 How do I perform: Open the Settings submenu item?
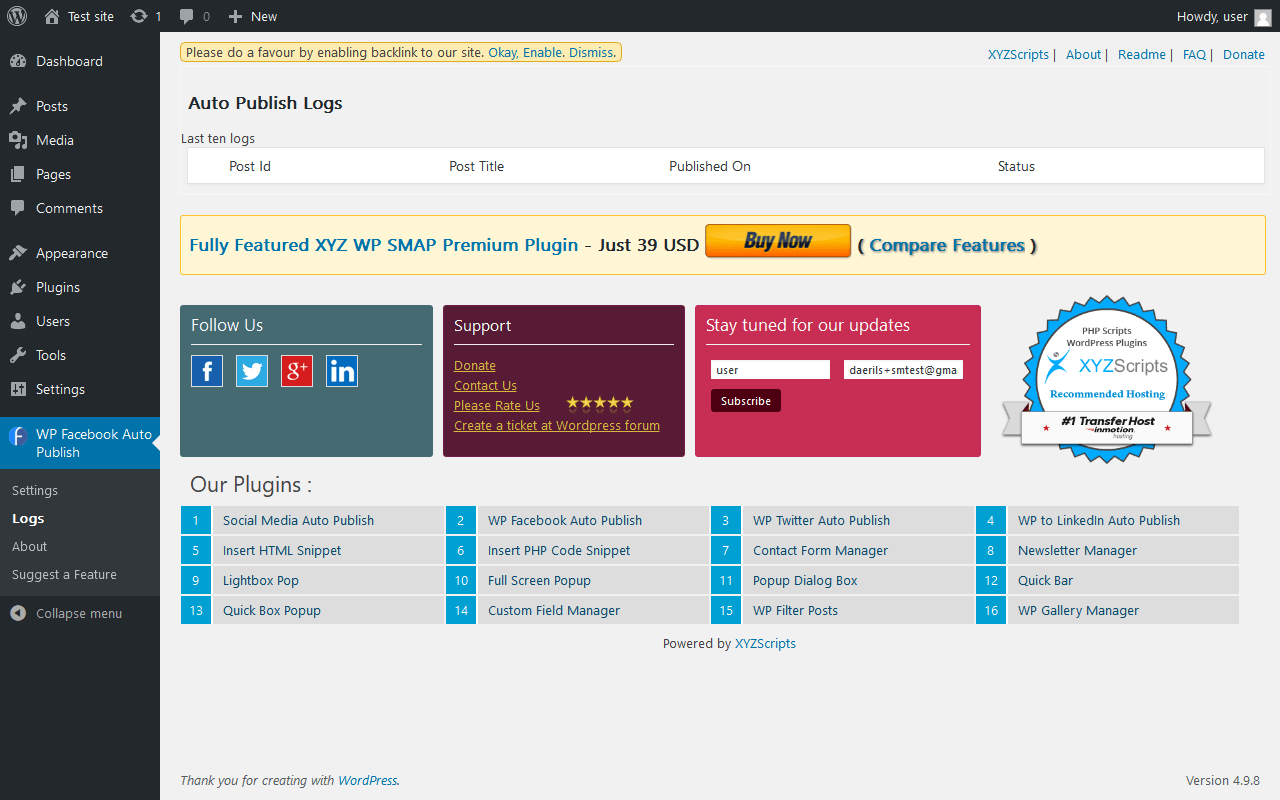(35, 490)
